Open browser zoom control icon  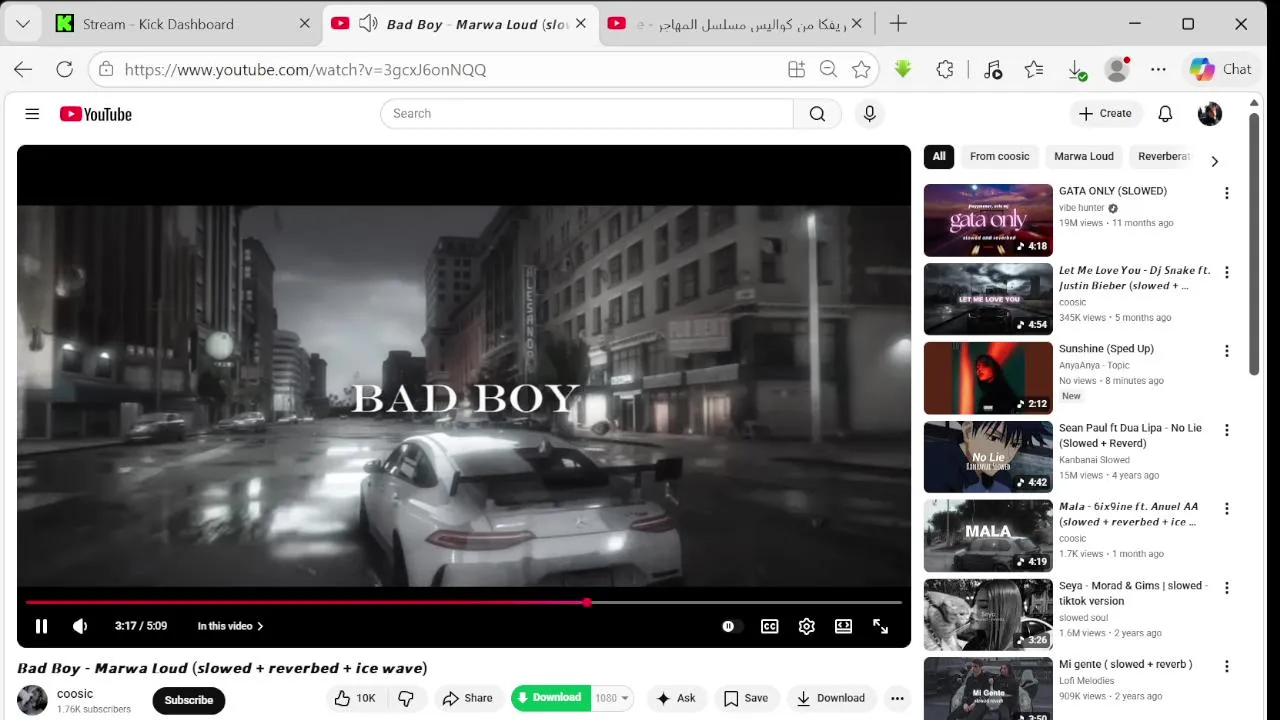click(828, 69)
